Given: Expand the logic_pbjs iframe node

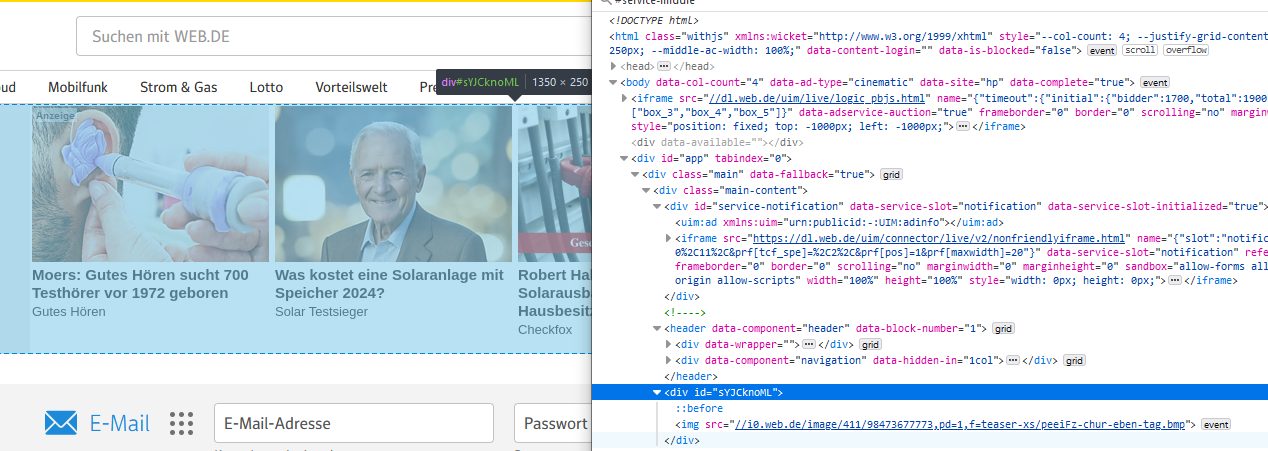Looking at the screenshot, I should point(625,98).
